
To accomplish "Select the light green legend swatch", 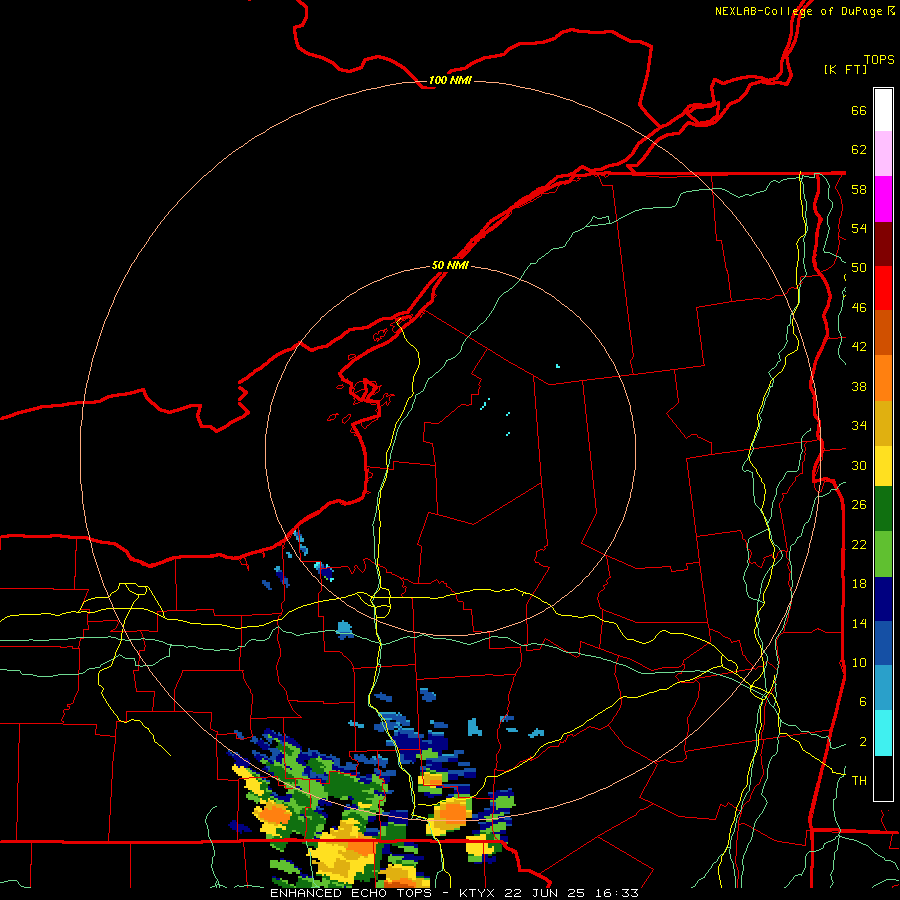I will coord(883,554).
